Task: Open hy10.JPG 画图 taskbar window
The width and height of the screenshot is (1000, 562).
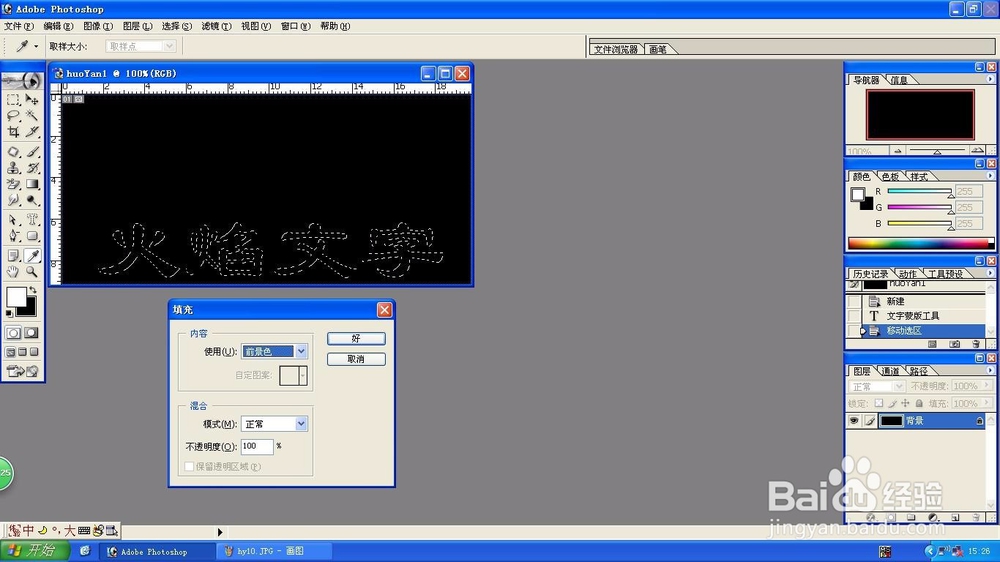Action: point(274,551)
